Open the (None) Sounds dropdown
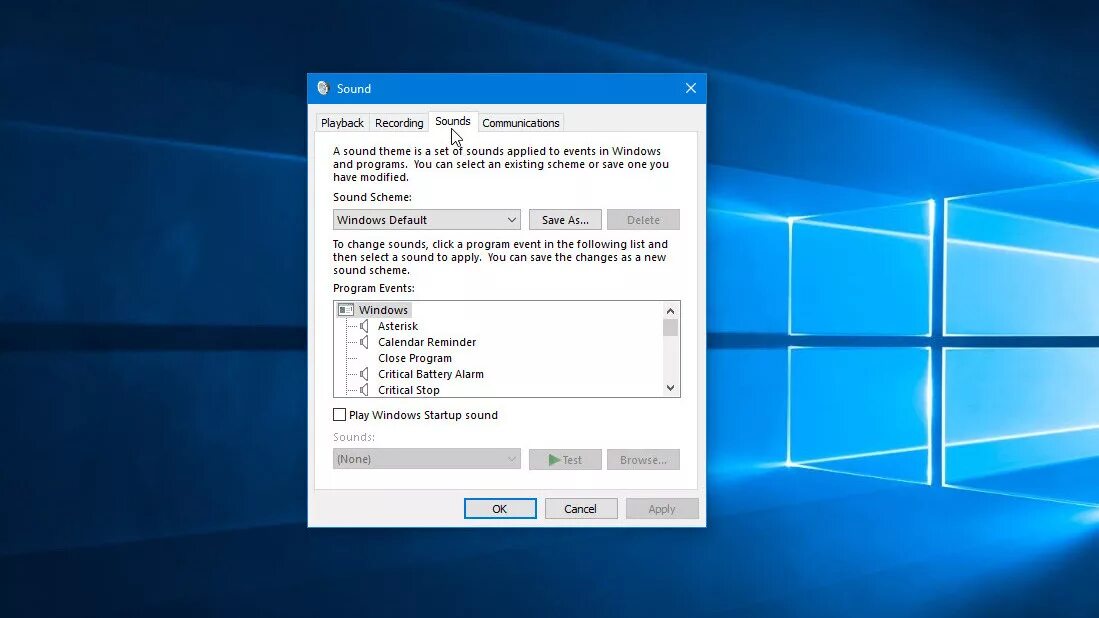The width and height of the screenshot is (1099, 618). tap(426, 459)
